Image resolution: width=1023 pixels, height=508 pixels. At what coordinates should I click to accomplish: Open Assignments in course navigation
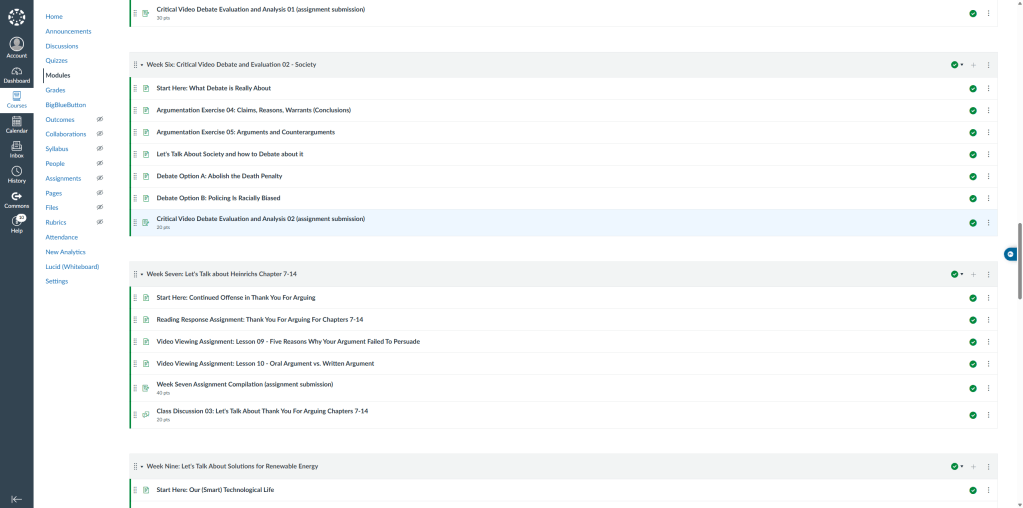[63, 178]
